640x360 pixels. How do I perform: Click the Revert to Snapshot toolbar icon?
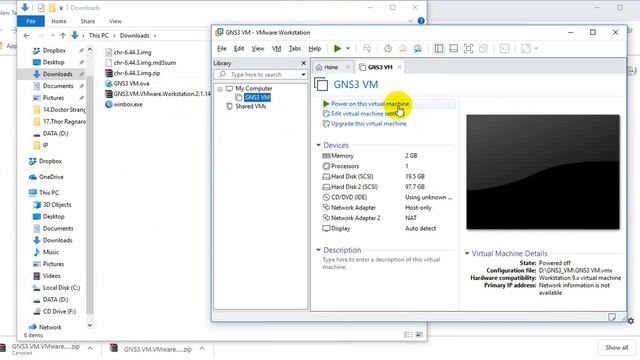pyautogui.click(x=403, y=49)
